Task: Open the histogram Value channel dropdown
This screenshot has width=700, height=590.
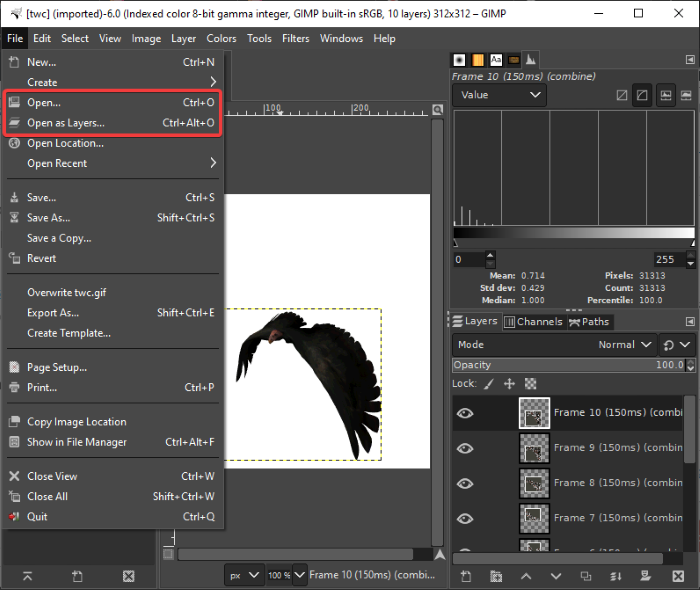Action: pyautogui.click(x=499, y=95)
